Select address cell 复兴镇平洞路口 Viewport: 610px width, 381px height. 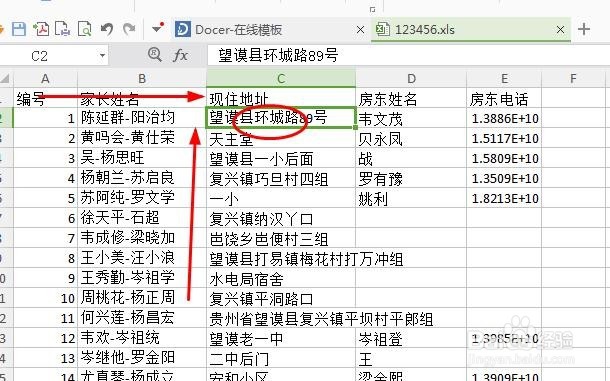(281, 299)
